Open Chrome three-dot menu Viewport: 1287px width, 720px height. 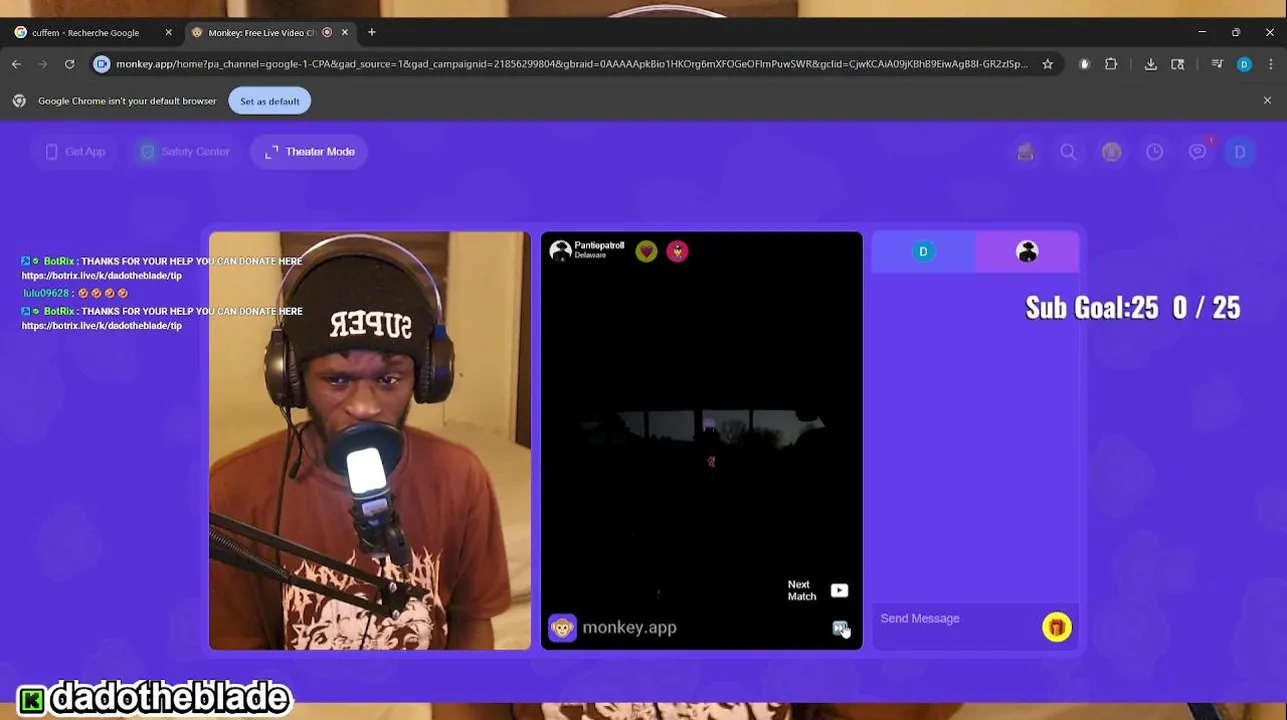coord(1270,64)
